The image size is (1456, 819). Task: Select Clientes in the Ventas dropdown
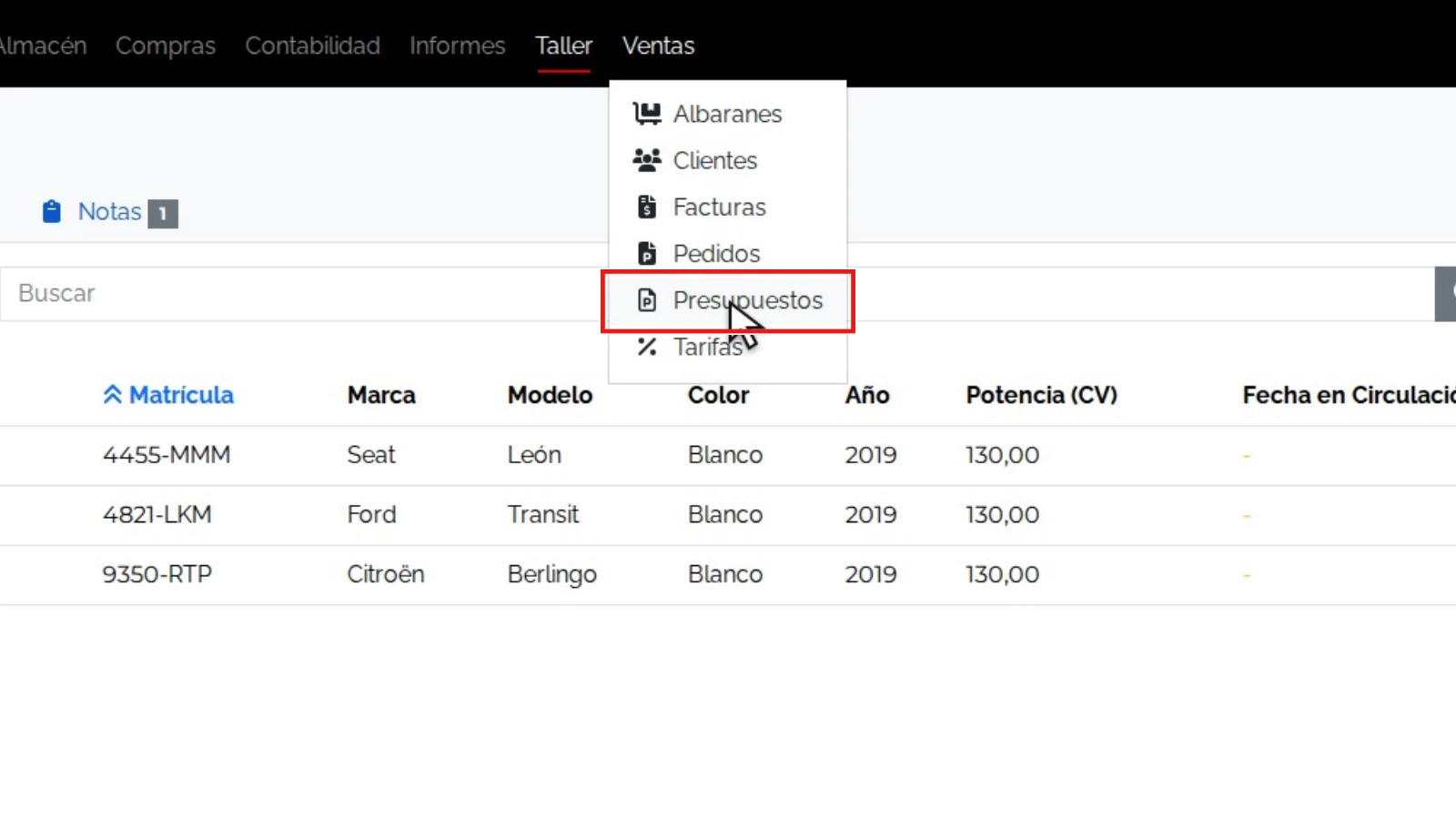(x=728, y=160)
